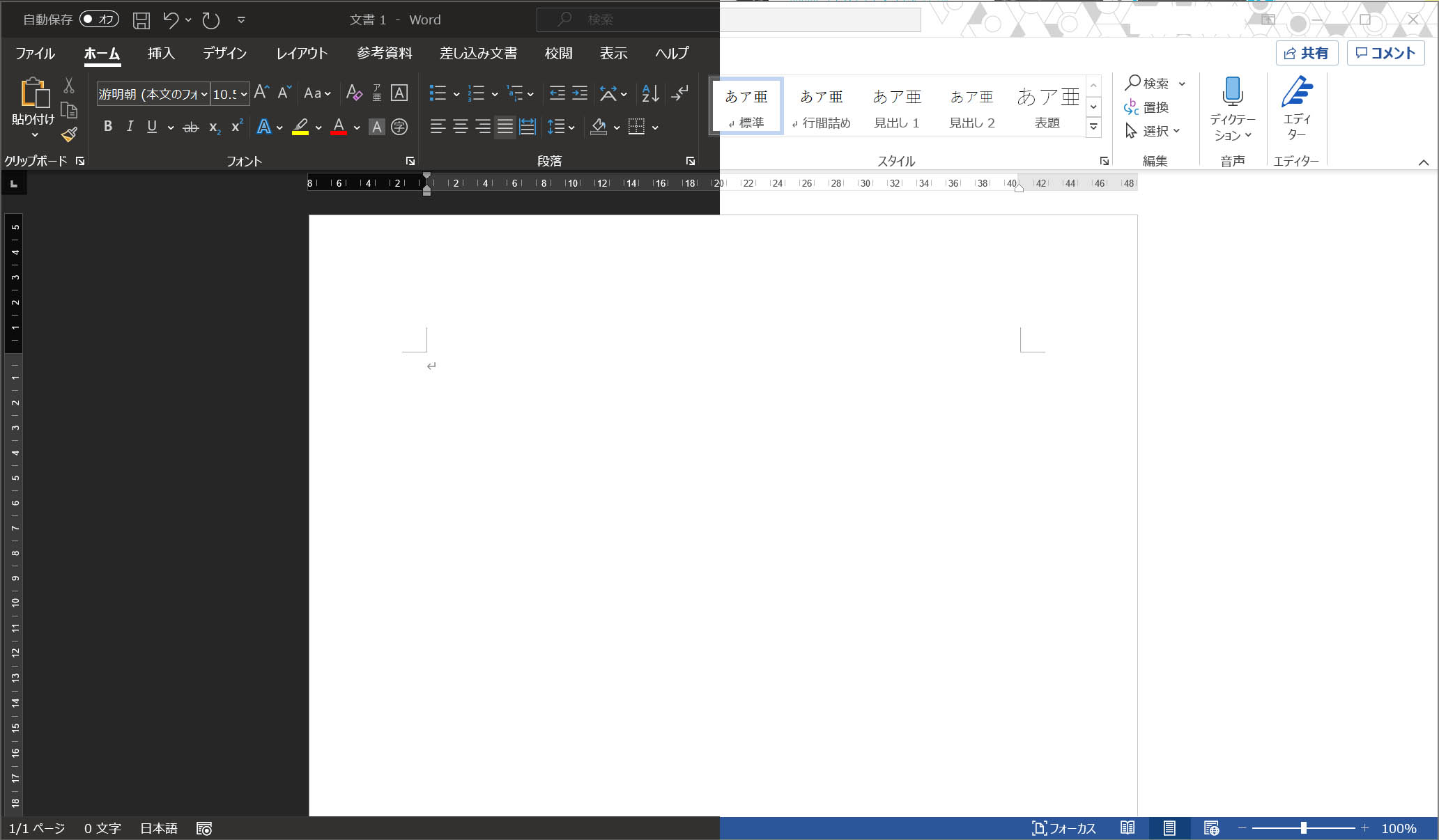The image size is (1439, 840).
Task: Switch to the 参考資料 tab
Action: point(385,53)
